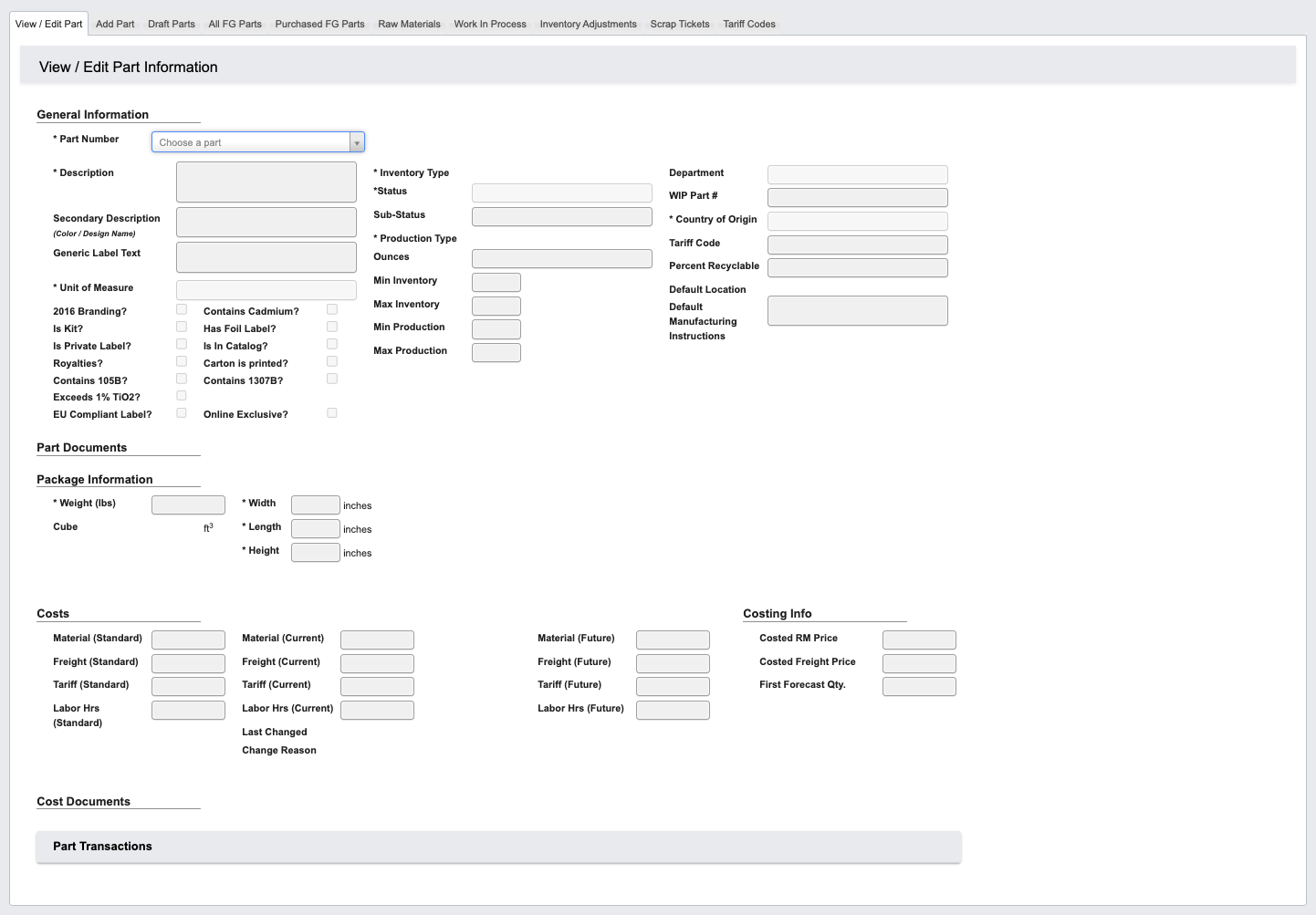Check the Online Exclusive? checkbox
This screenshot has height=915, width=1316.
tap(332, 413)
